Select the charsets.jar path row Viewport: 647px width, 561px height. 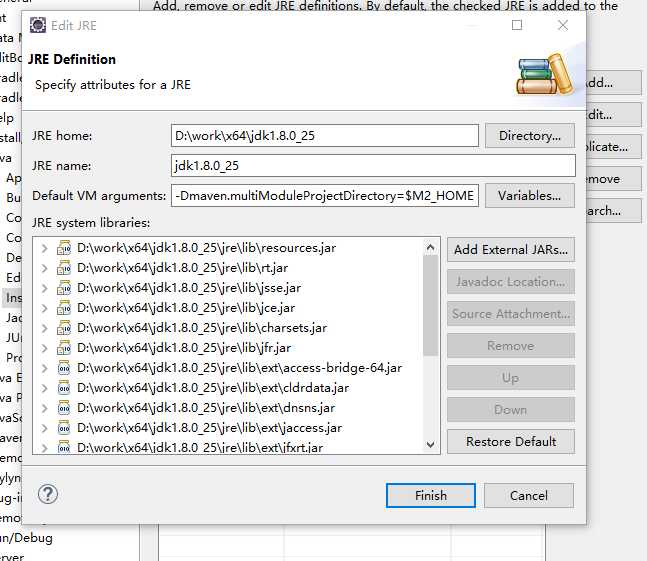pyautogui.click(x=202, y=328)
